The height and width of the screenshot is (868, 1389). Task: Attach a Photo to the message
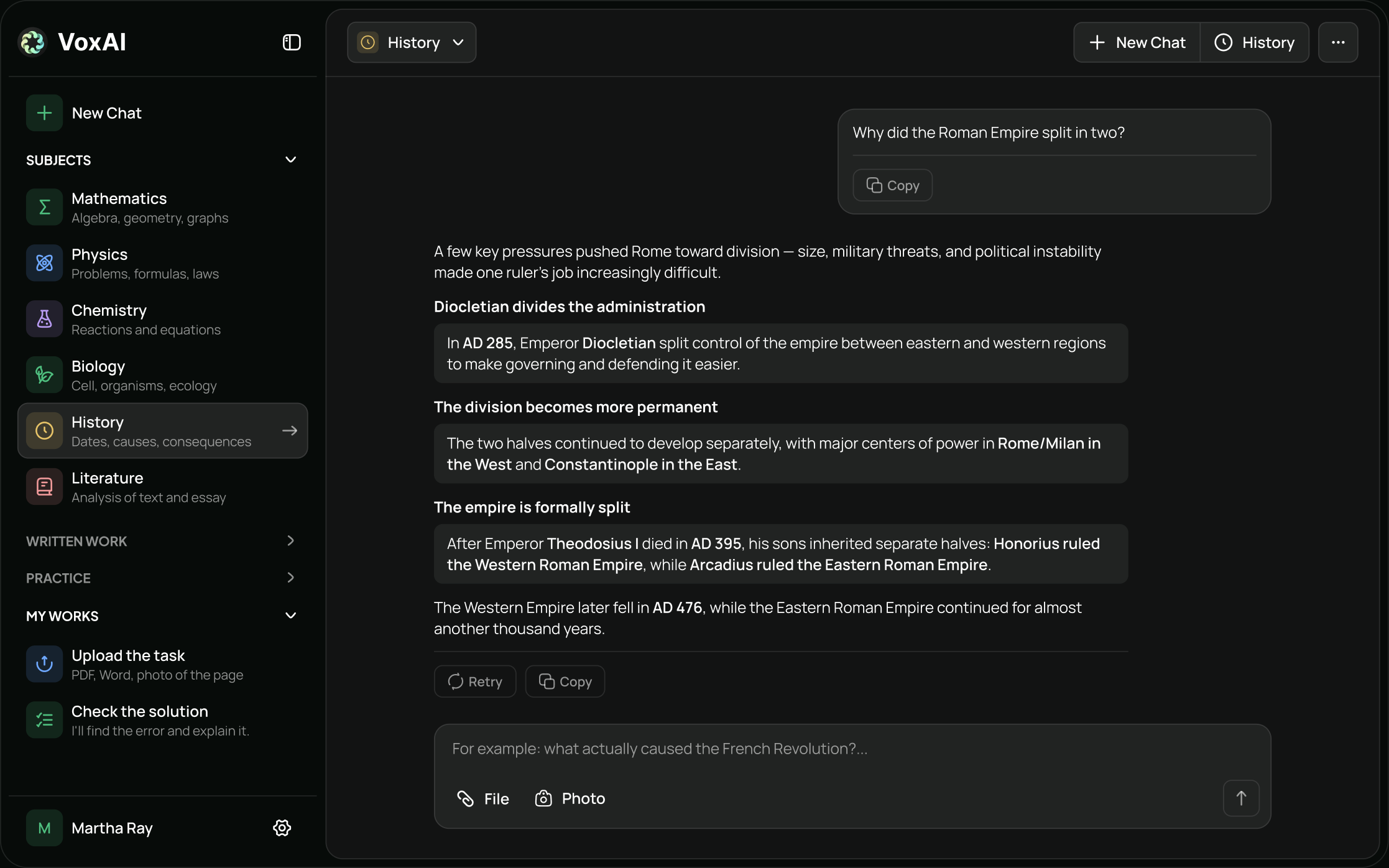[570, 798]
